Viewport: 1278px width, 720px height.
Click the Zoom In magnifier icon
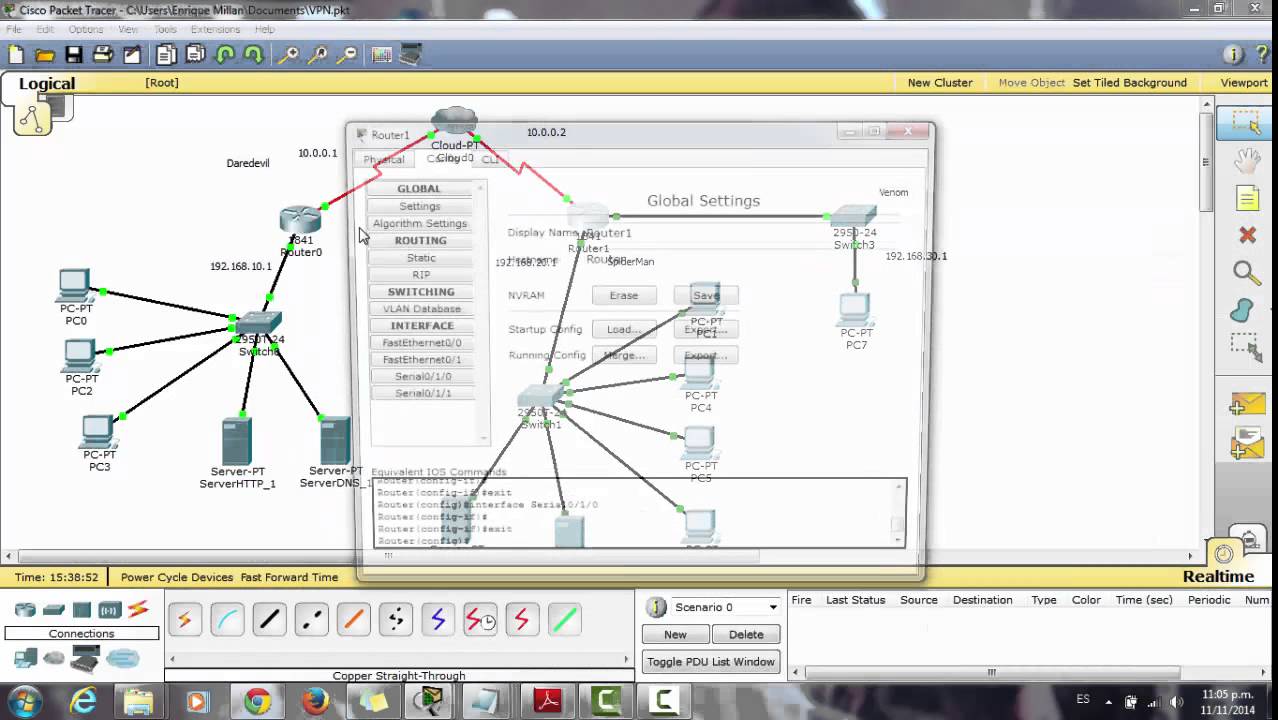coord(288,55)
